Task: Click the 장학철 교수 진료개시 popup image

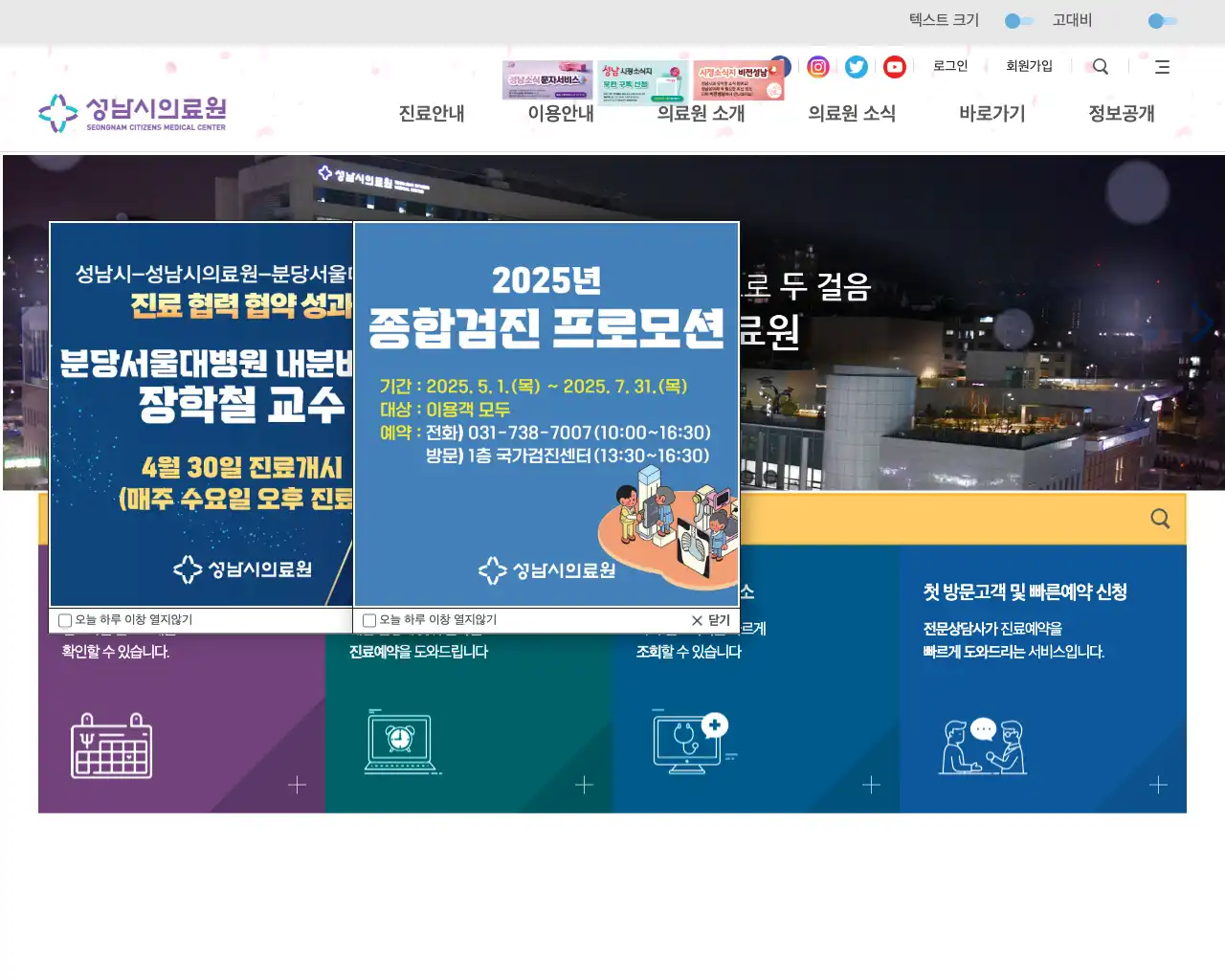Action: click(x=202, y=414)
